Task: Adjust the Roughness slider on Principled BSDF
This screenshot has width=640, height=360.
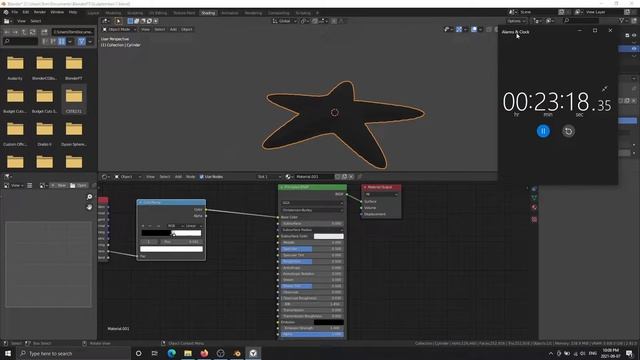Action: (312, 261)
